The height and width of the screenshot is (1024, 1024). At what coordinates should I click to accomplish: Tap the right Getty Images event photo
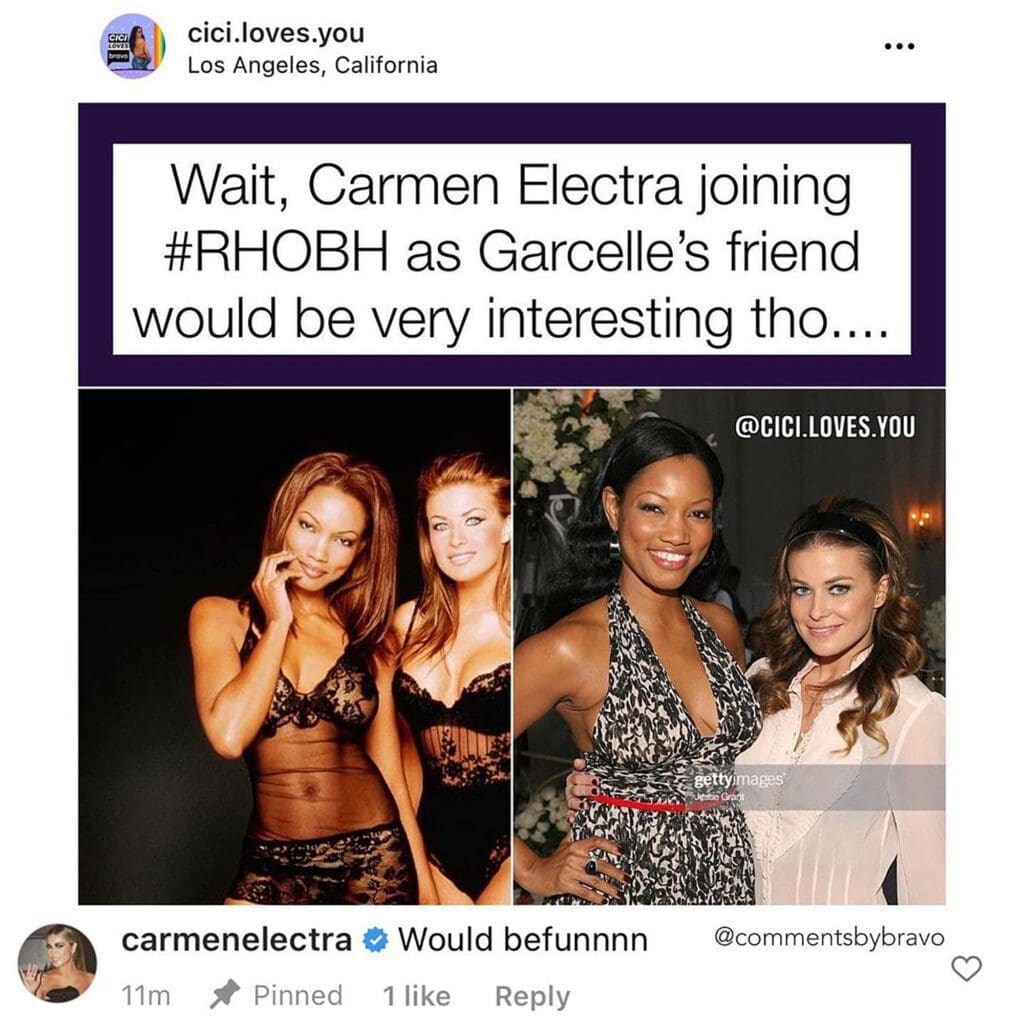pyautogui.click(x=729, y=647)
